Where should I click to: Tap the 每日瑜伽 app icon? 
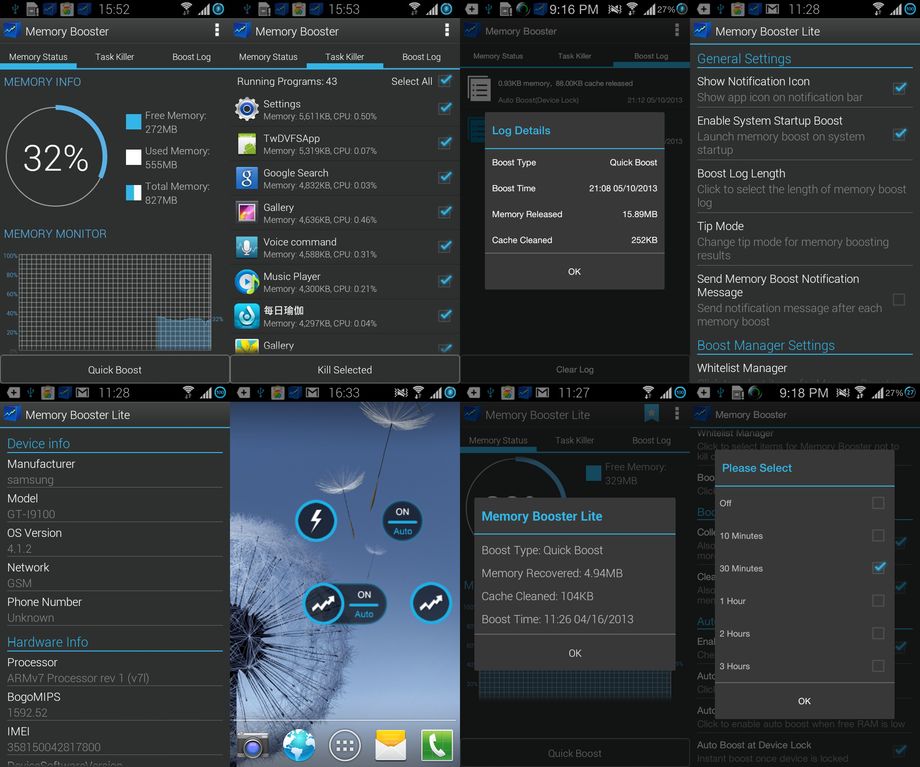pyautogui.click(x=247, y=316)
